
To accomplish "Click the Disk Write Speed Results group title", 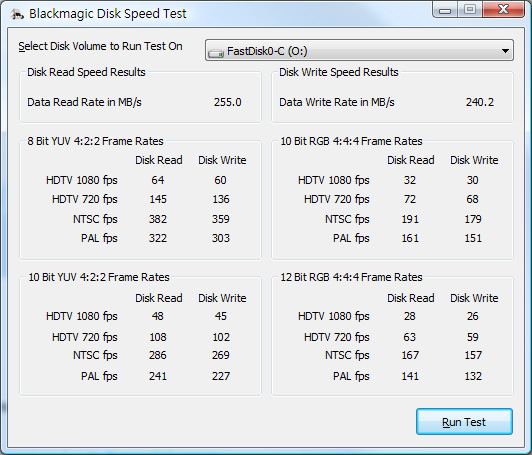I will pyautogui.click(x=339, y=72).
